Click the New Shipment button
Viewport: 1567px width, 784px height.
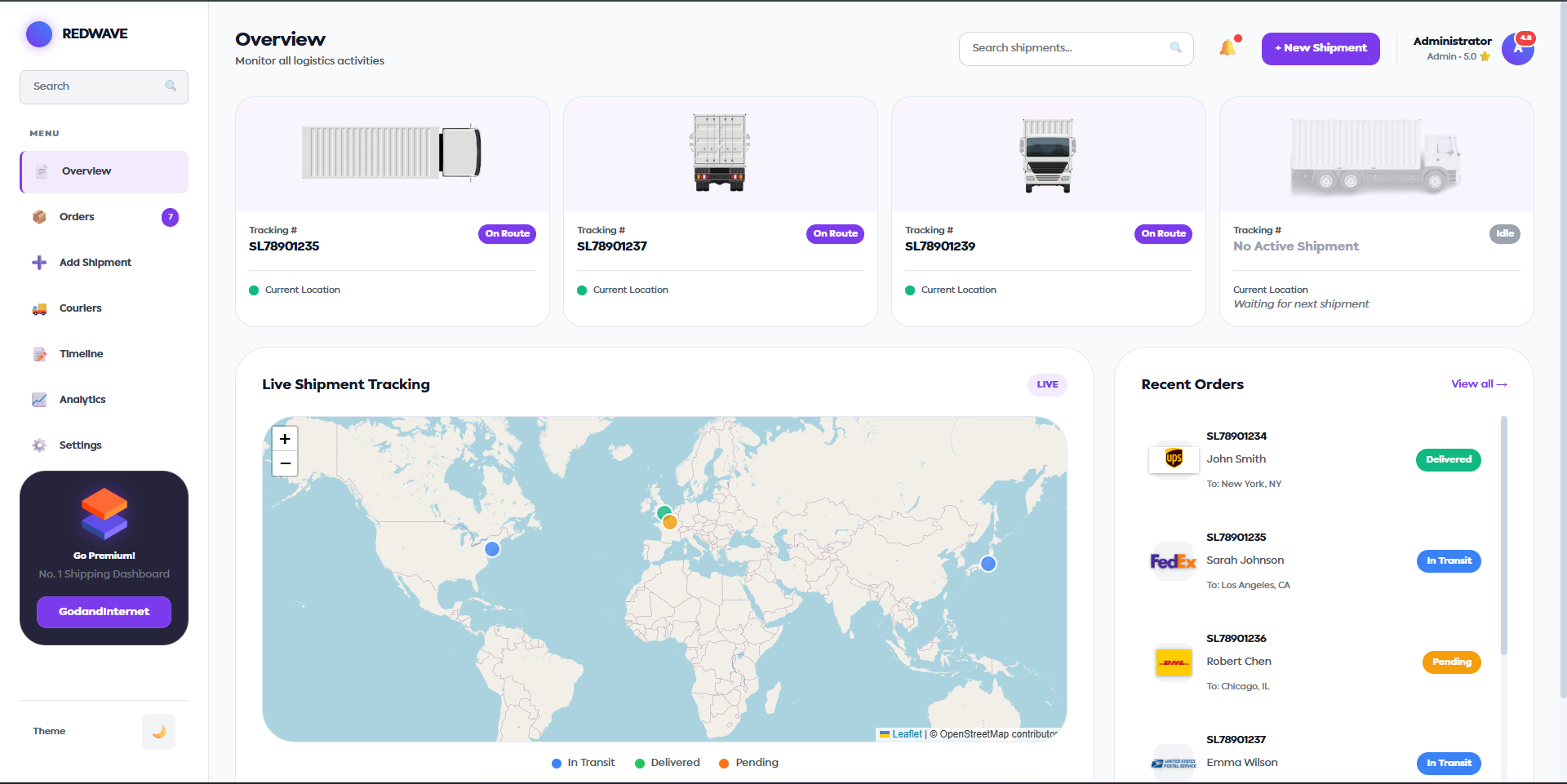click(1320, 48)
